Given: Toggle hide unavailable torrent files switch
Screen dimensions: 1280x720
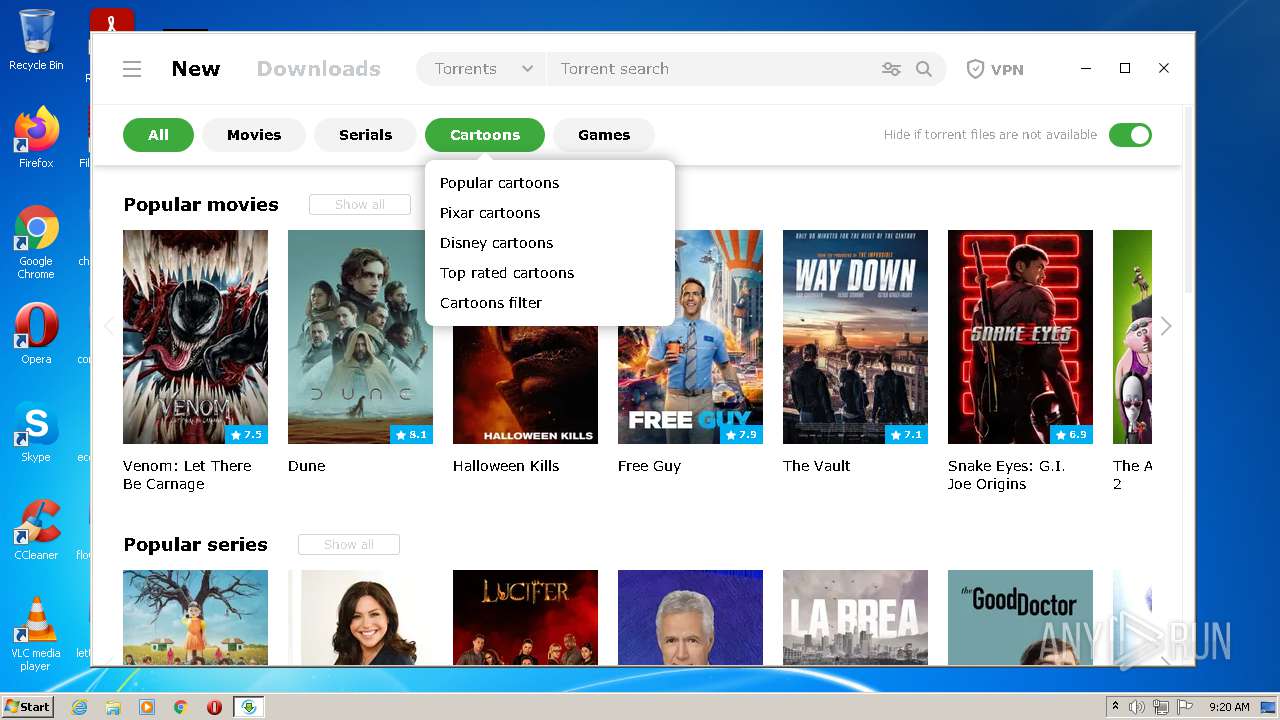Looking at the screenshot, I should click(x=1130, y=135).
